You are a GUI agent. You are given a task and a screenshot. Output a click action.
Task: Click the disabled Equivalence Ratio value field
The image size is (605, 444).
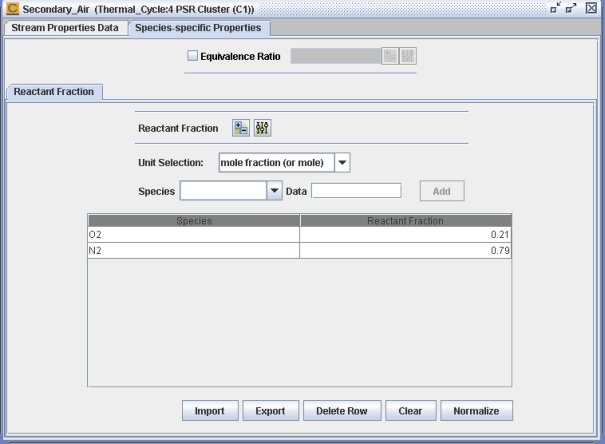(336, 56)
